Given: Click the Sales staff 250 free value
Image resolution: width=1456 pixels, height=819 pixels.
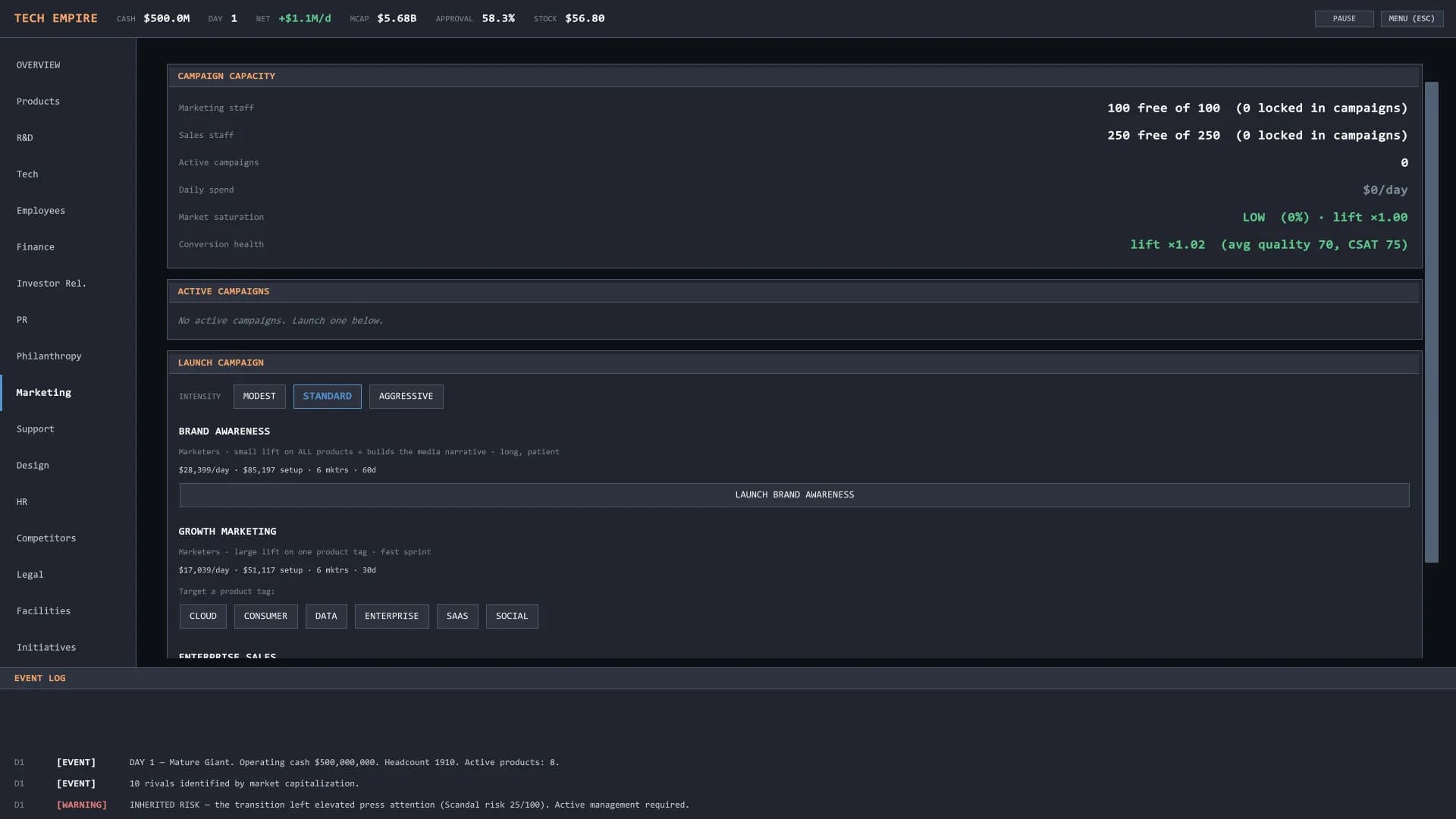Looking at the screenshot, I should coord(1257,136).
